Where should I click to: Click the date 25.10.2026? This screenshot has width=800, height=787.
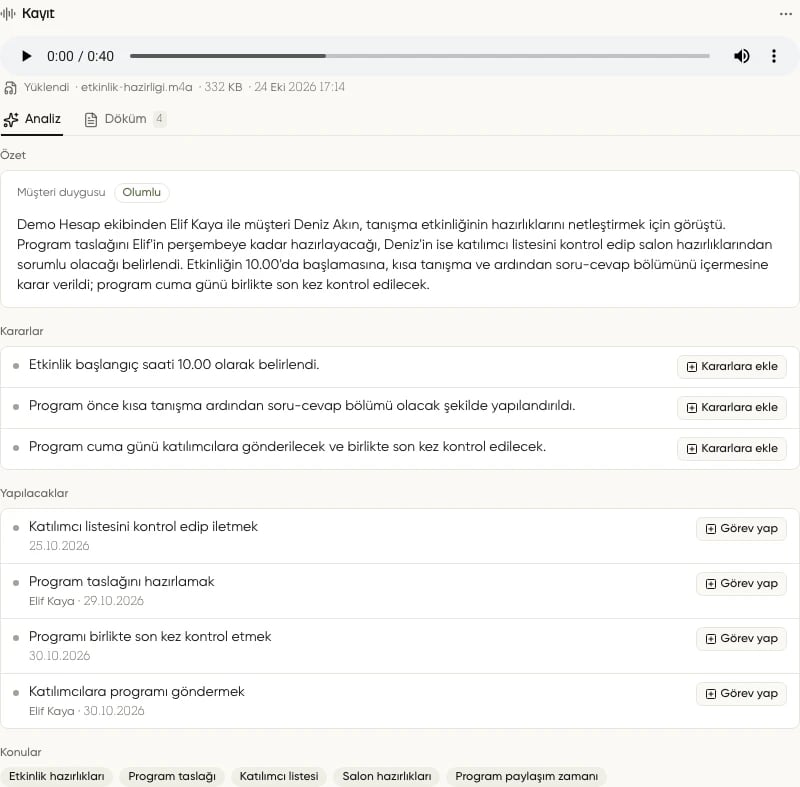coord(59,546)
